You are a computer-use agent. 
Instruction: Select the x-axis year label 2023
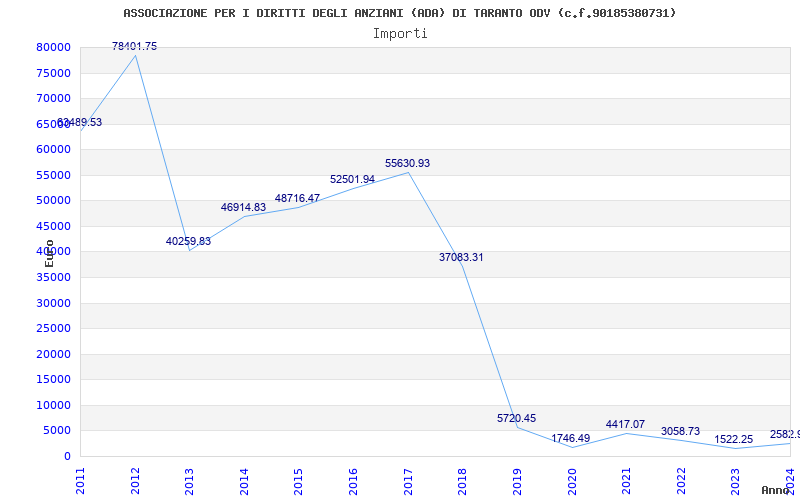point(735,481)
